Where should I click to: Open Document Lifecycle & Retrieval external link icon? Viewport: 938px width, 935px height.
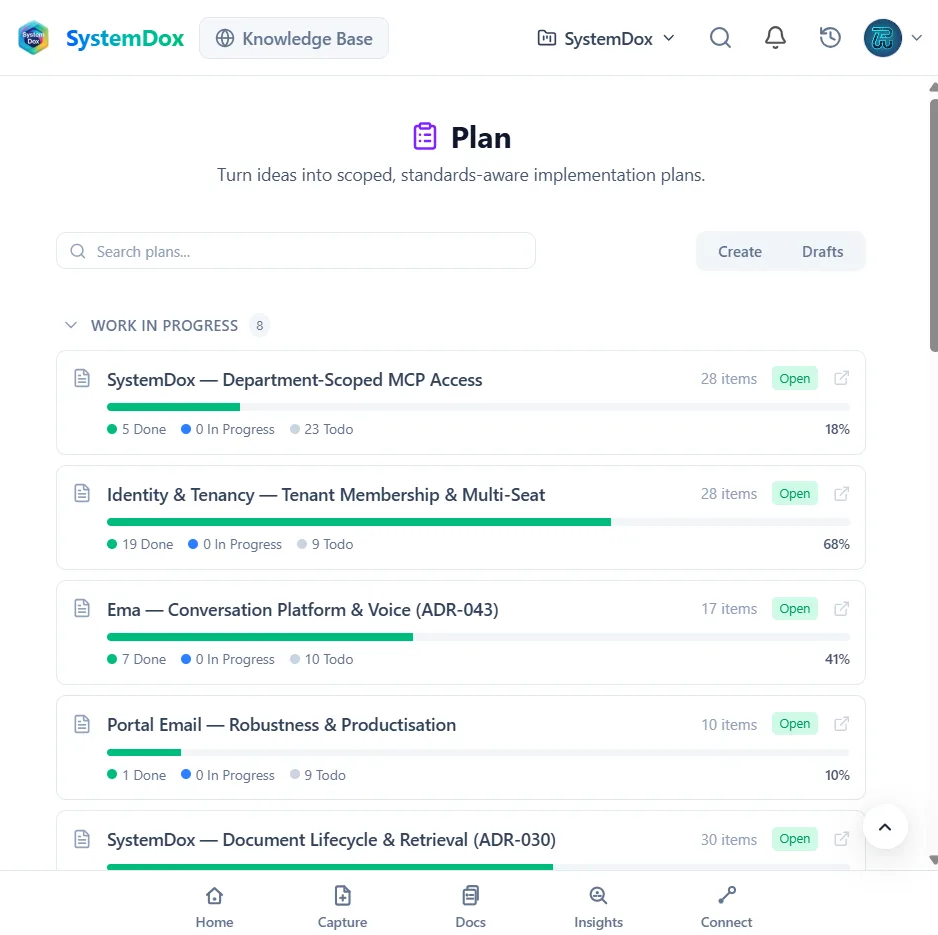(x=842, y=839)
